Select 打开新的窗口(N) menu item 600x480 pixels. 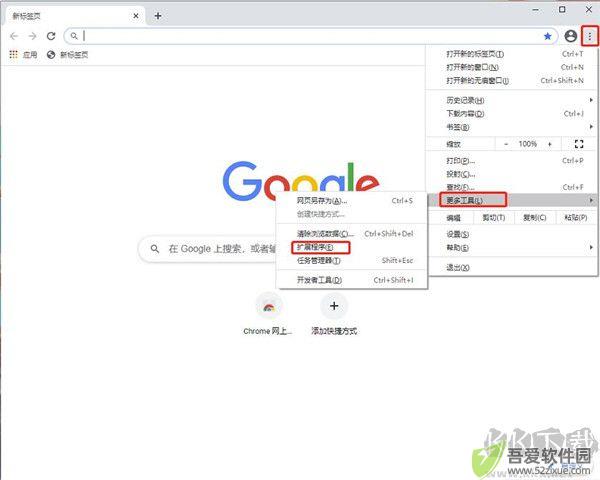click(512, 67)
